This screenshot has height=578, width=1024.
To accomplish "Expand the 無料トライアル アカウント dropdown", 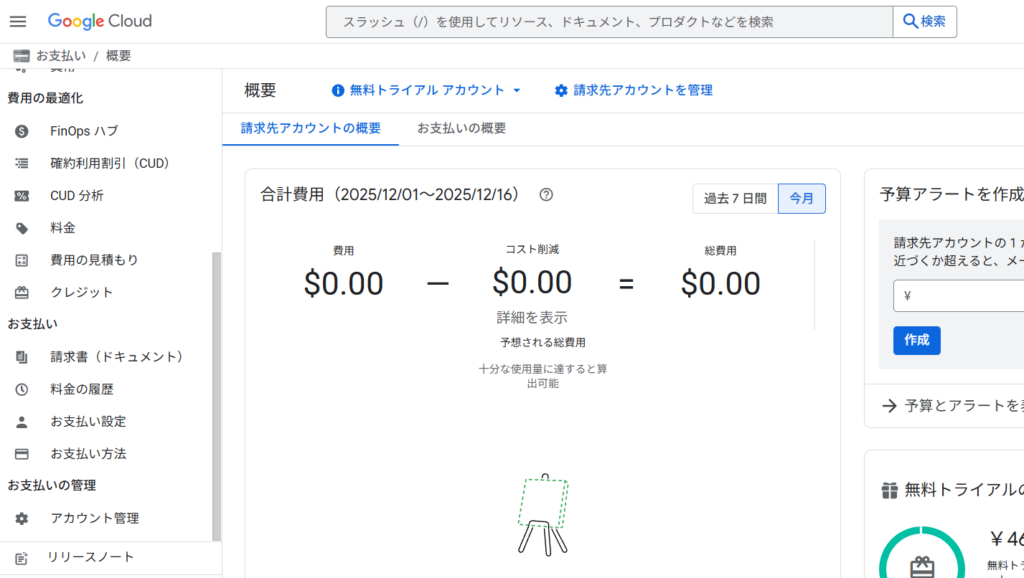I will click(427, 90).
